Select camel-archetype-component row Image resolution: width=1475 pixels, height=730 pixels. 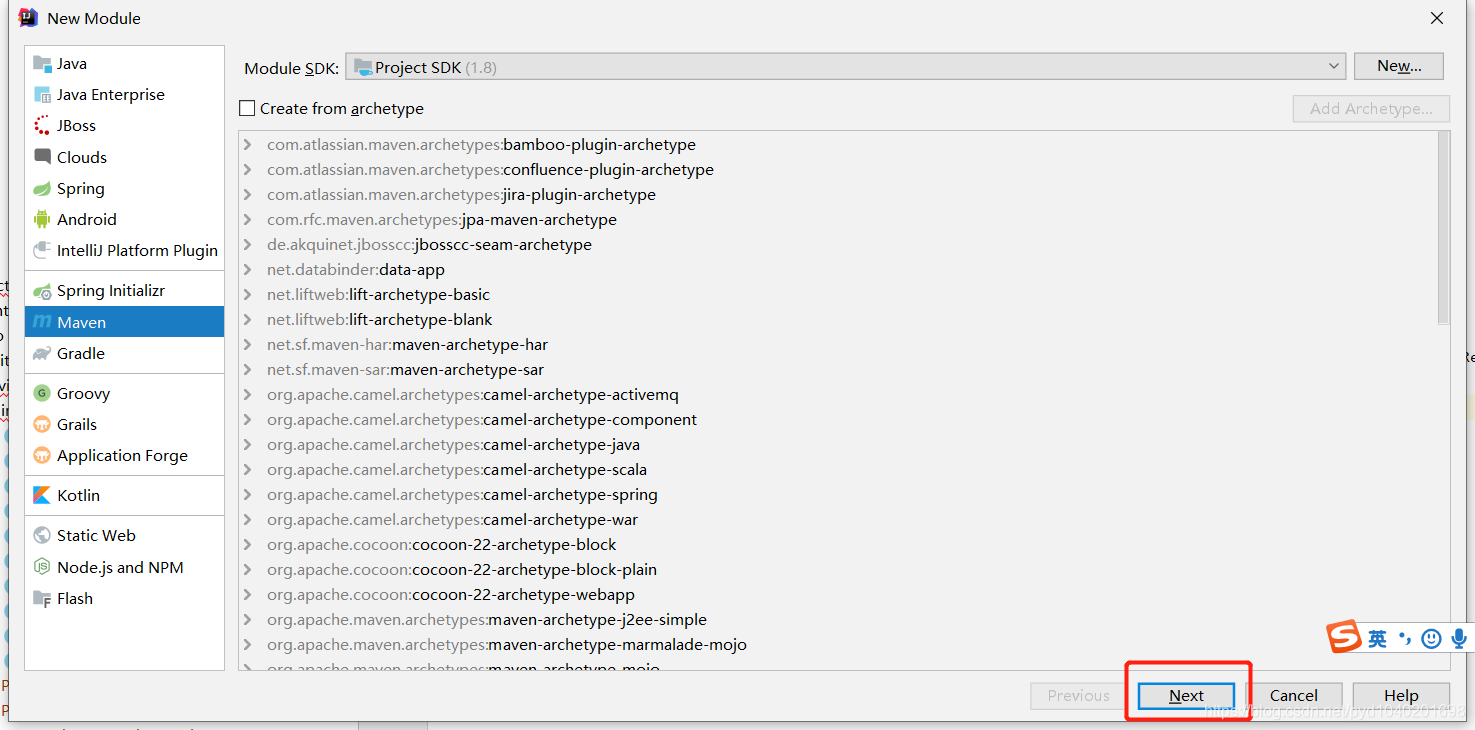click(x=838, y=420)
